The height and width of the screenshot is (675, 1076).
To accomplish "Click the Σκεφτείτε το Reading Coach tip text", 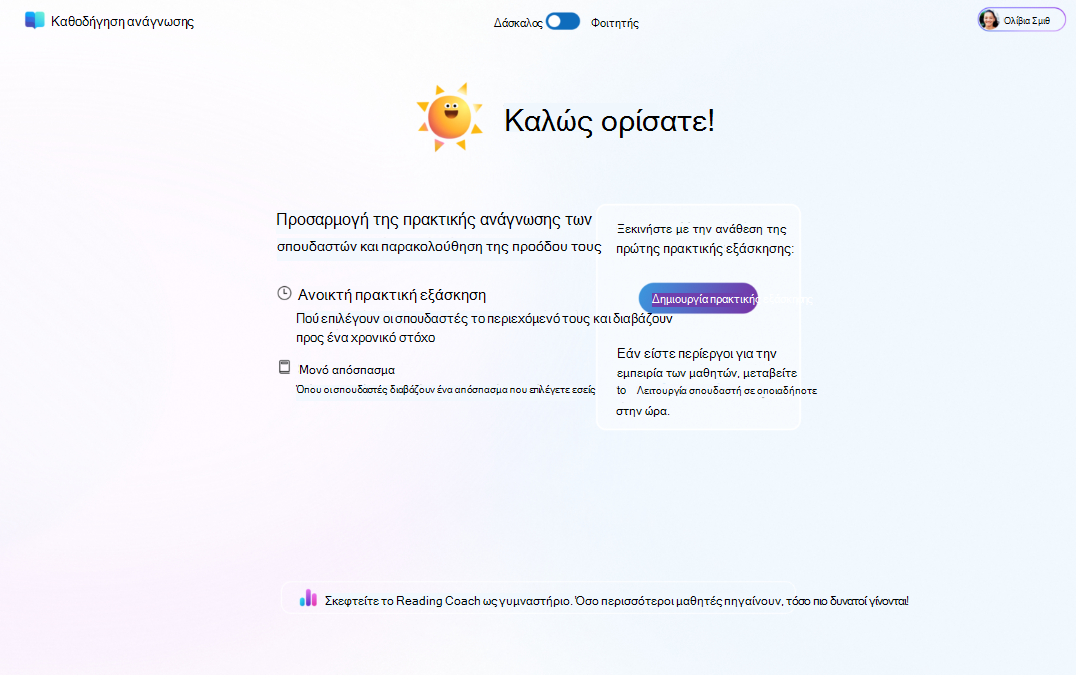I will (x=616, y=601).
